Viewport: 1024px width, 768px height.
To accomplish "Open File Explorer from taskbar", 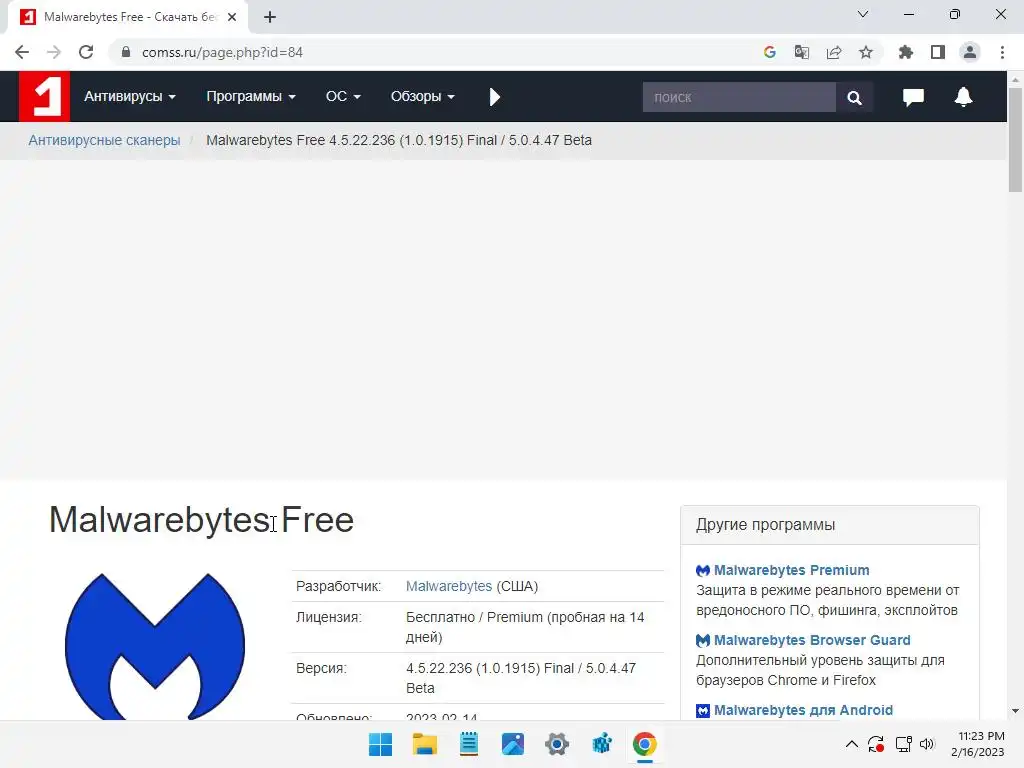I will point(424,744).
